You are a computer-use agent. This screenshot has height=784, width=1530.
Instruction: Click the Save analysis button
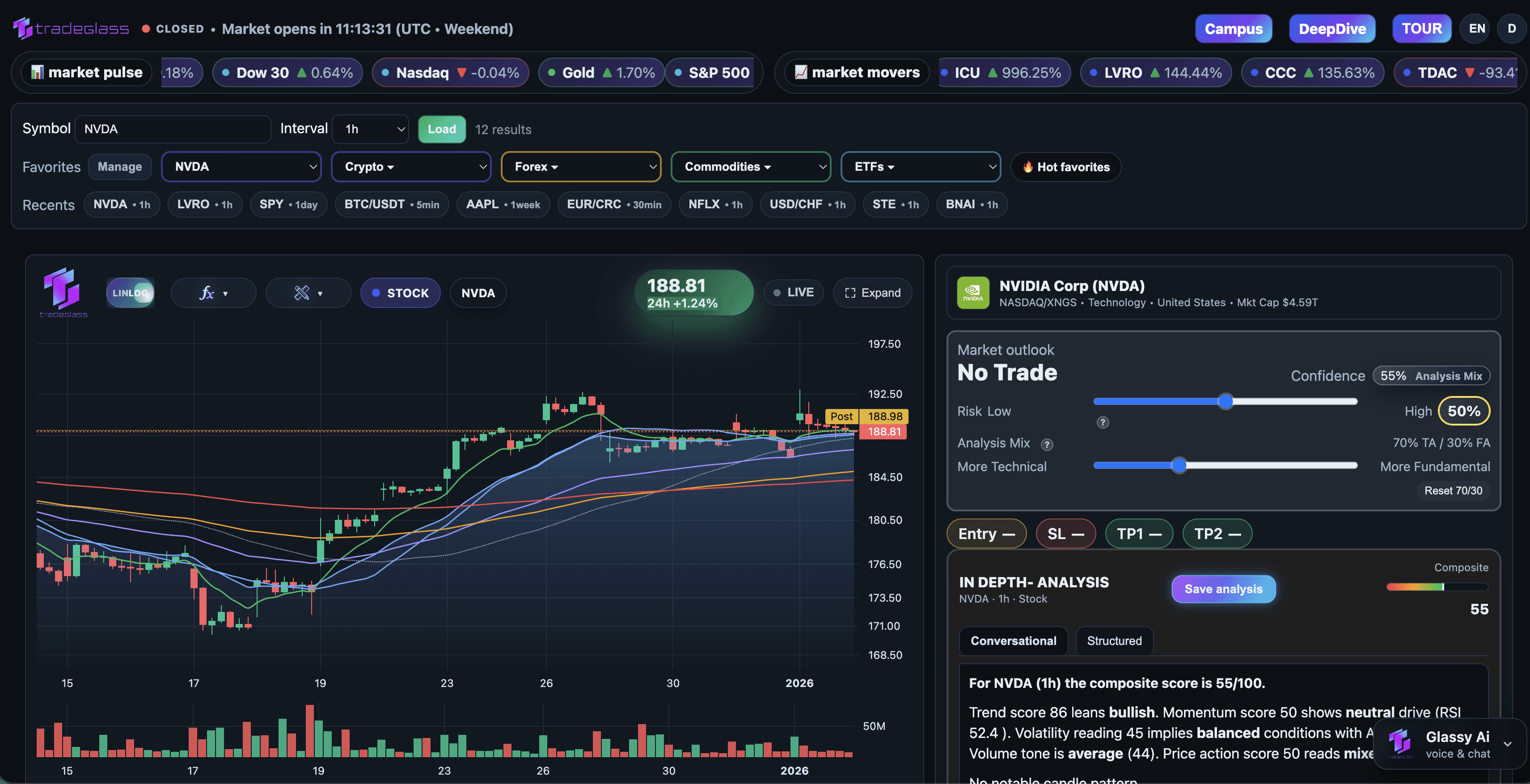(1223, 589)
